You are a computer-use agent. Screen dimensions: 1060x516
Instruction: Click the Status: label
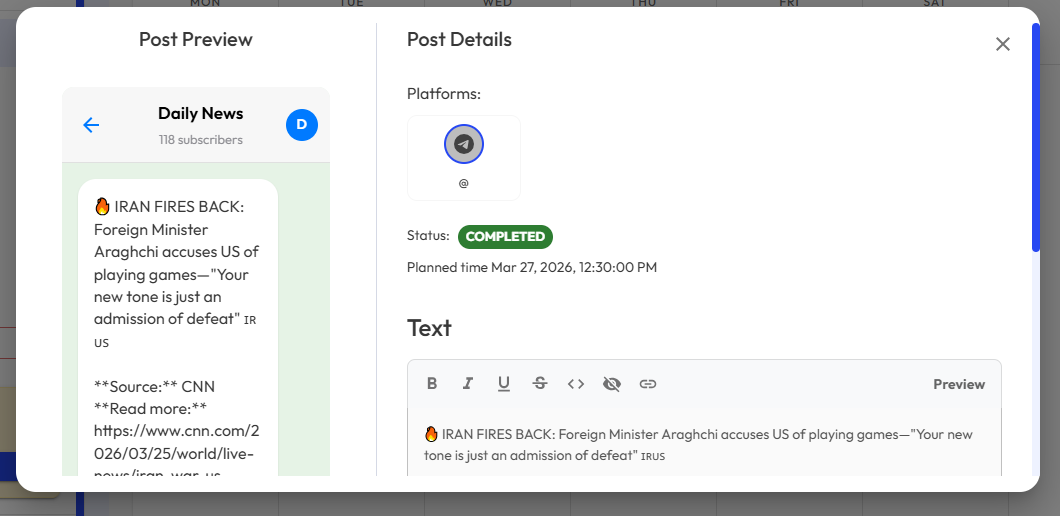tap(428, 236)
